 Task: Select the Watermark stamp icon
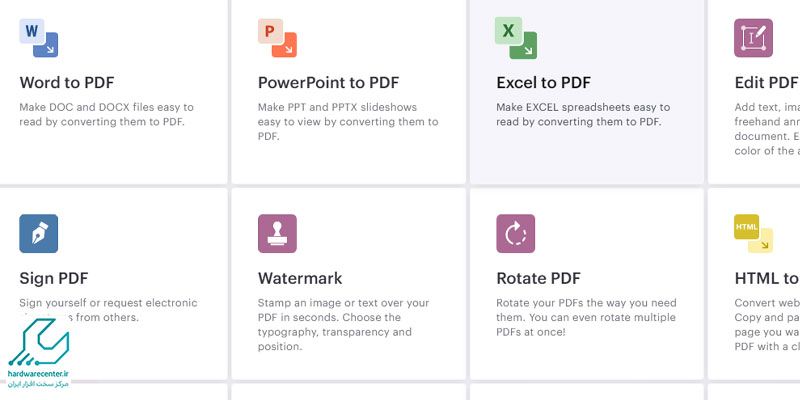[x=277, y=234]
